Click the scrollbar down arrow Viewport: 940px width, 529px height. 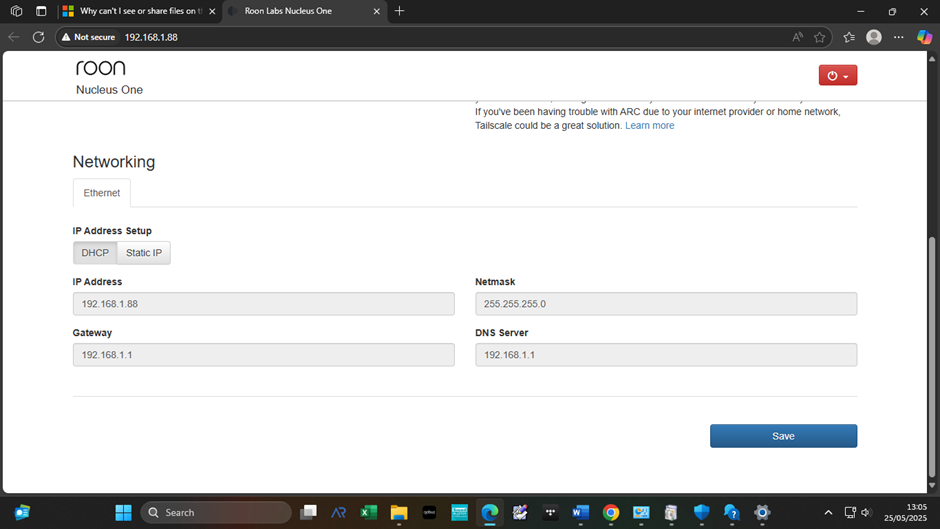coord(932,486)
